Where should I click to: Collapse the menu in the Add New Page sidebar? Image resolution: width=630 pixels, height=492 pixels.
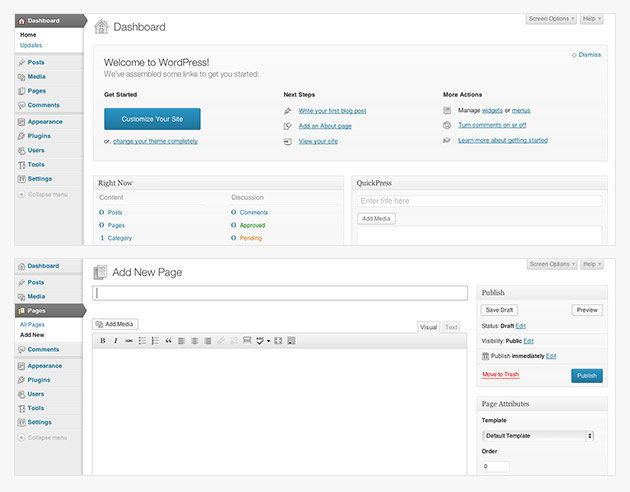click(42, 437)
